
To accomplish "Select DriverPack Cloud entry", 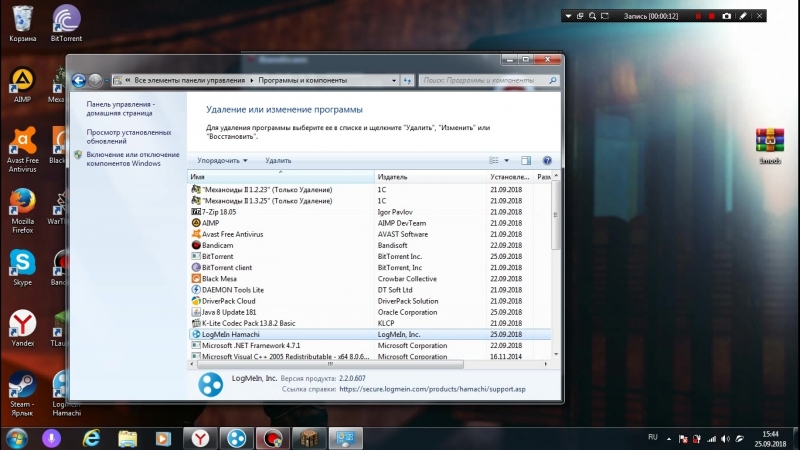I will [369, 301].
